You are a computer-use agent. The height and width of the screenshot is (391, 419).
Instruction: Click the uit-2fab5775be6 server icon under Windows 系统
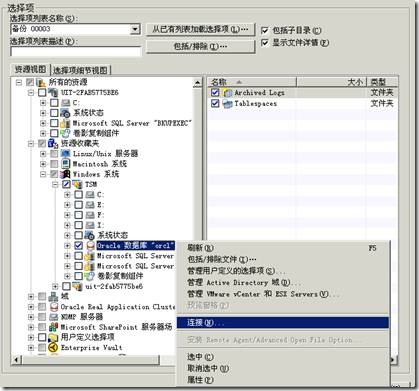[78, 286]
